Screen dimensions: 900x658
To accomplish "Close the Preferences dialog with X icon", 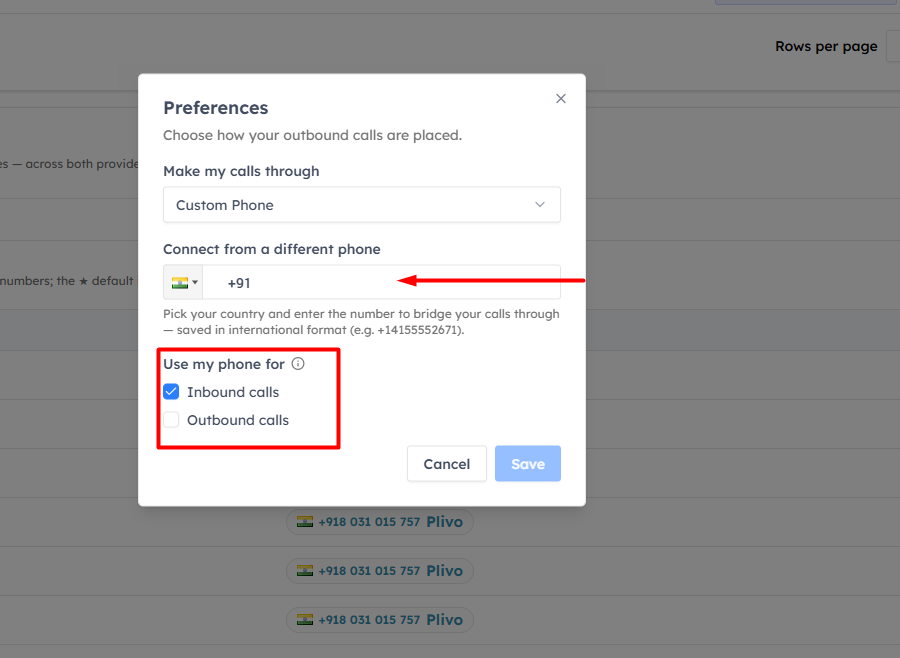I will pos(561,99).
